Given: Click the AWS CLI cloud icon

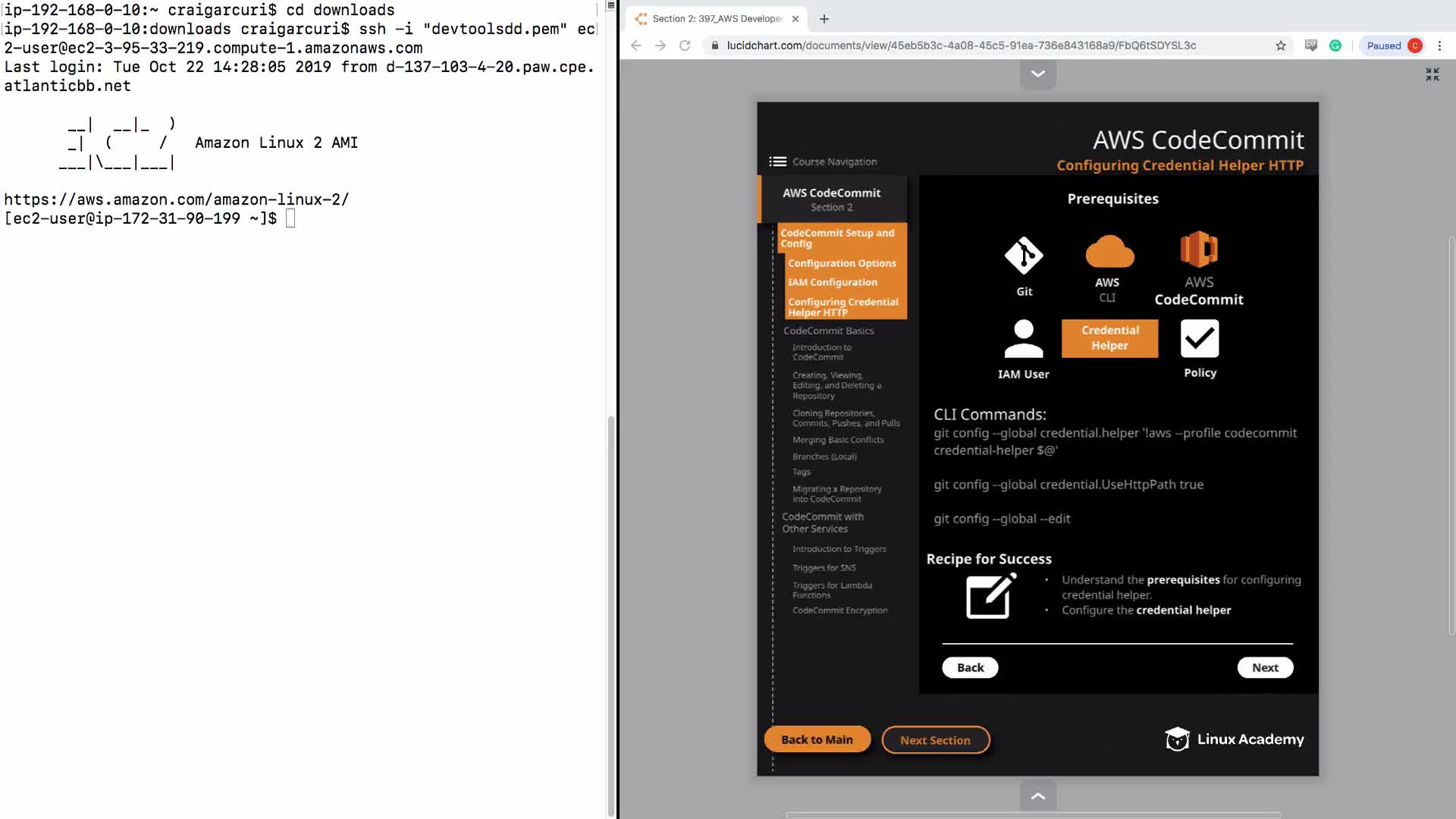Looking at the screenshot, I should pyautogui.click(x=1109, y=253).
